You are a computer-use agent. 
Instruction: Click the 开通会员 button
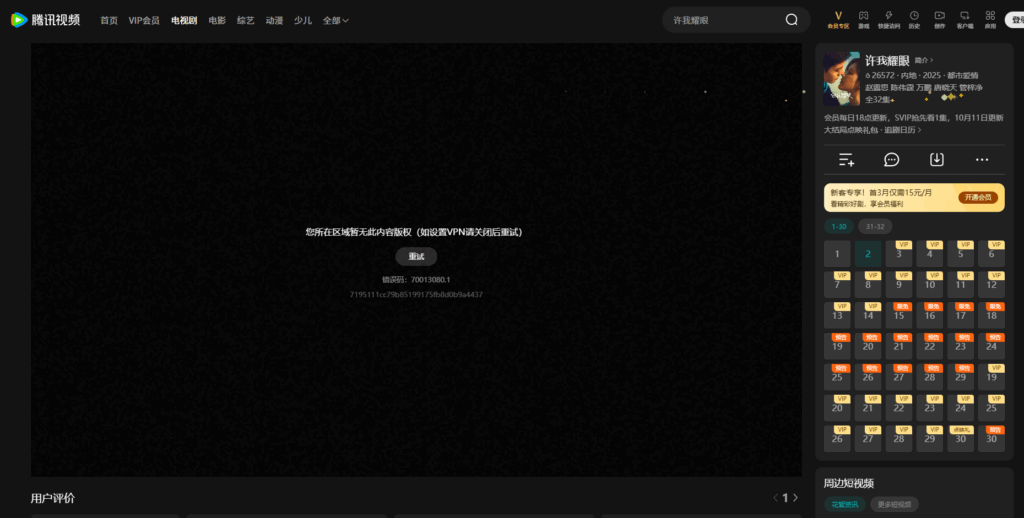(x=978, y=197)
